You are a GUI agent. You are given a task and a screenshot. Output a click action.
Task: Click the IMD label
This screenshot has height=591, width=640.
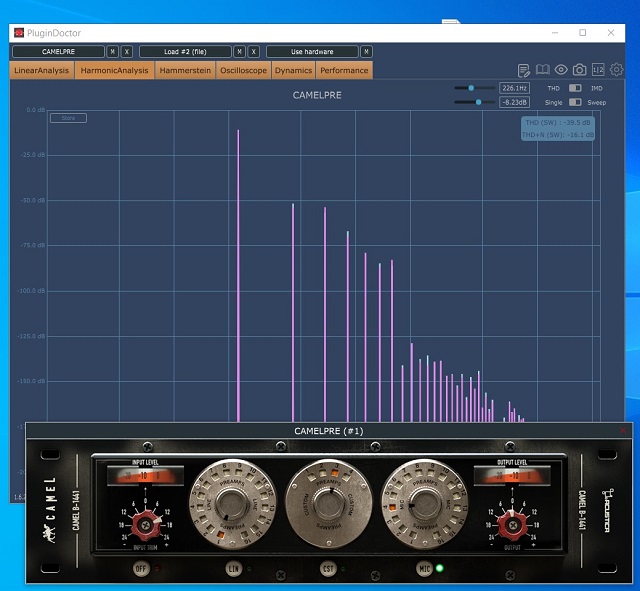[x=596, y=88]
